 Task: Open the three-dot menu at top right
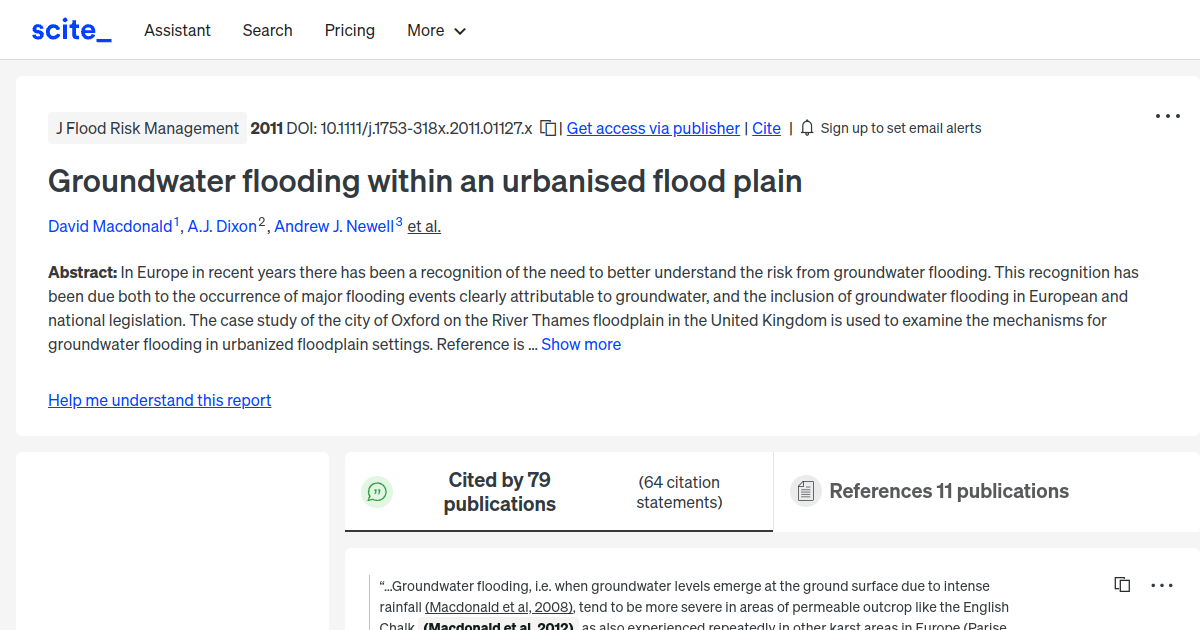[1167, 116]
